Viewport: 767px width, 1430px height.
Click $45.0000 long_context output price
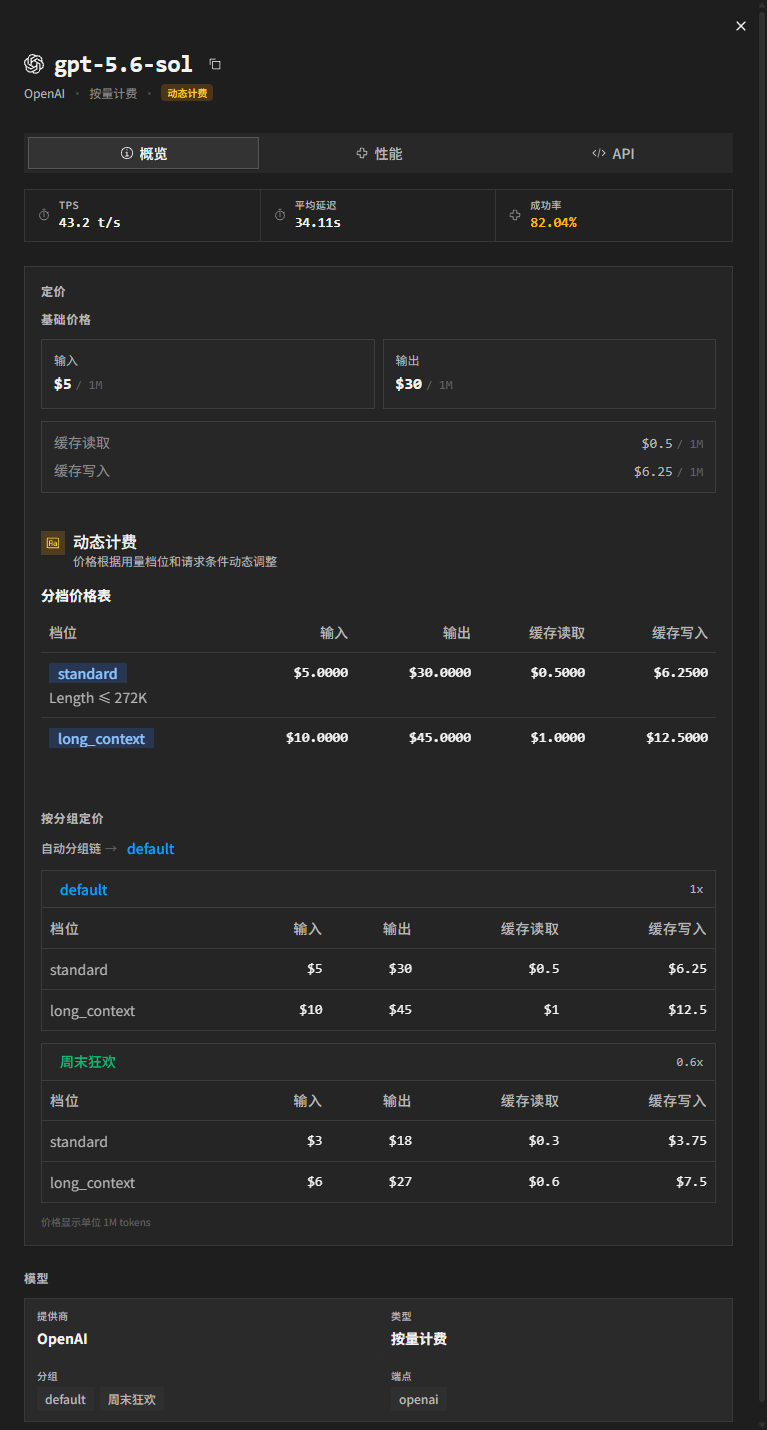pyautogui.click(x=440, y=738)
